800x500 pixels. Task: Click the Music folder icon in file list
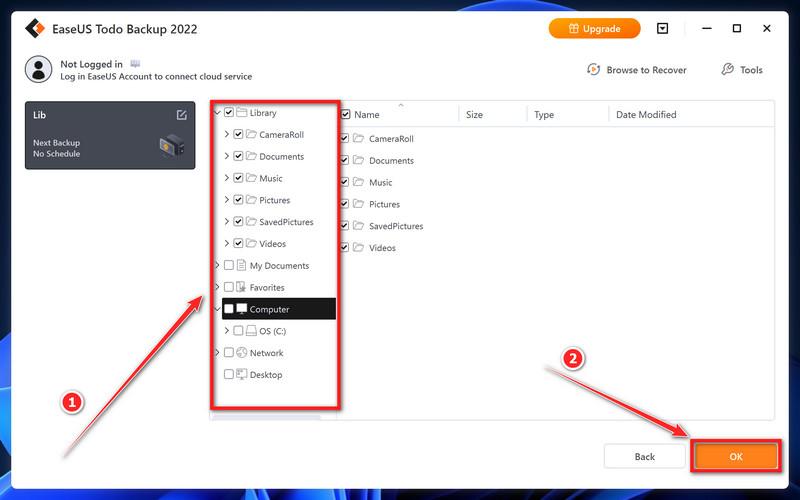(x=358, y=182)
